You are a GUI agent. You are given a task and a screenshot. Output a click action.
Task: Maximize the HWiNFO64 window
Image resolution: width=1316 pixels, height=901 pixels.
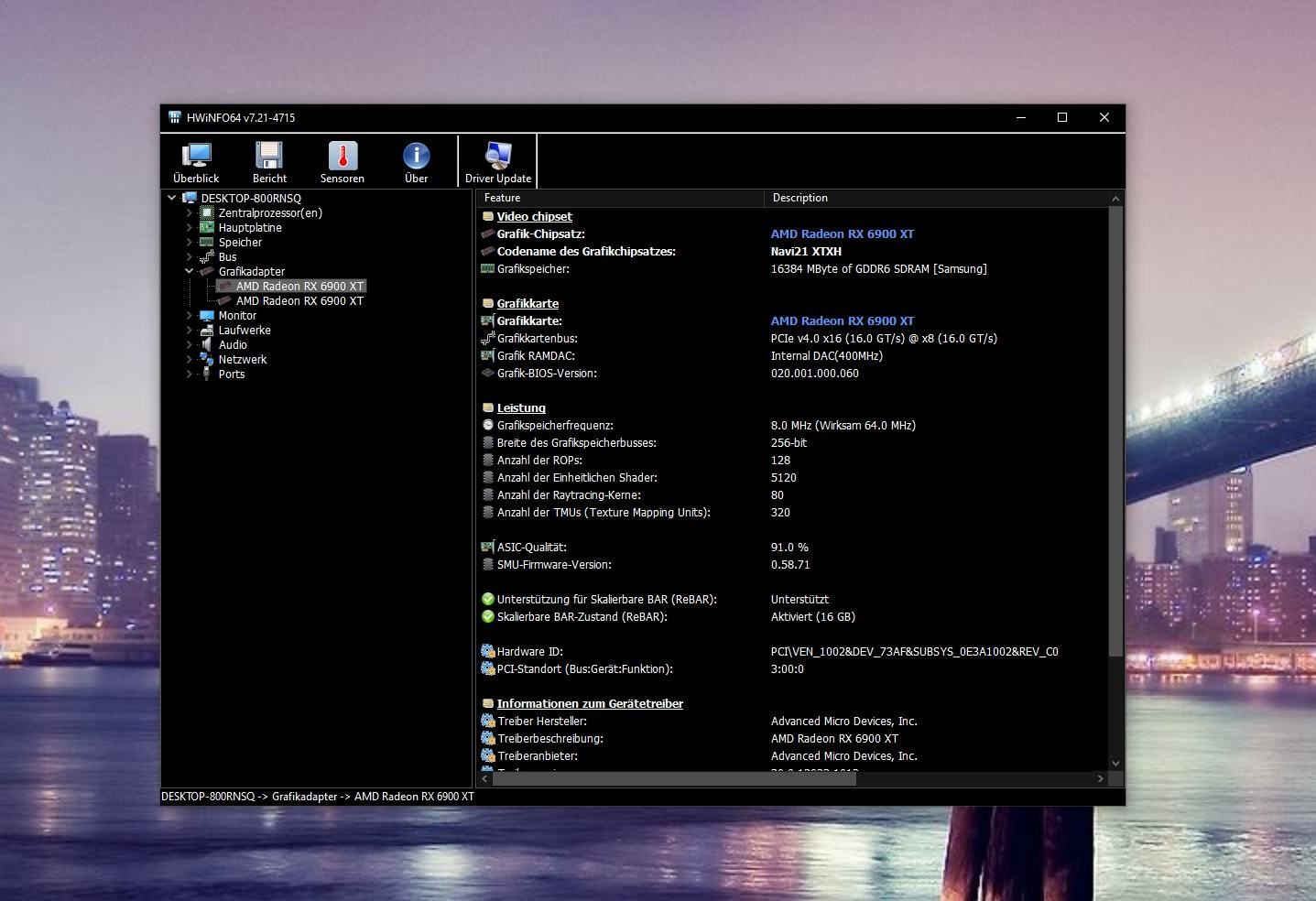click(1062, 117)
